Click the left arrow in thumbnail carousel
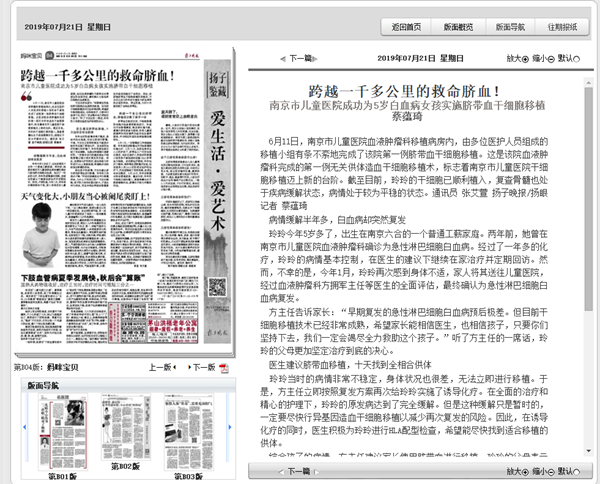Viewport: 600px width, 484px height. pos(23,428)
